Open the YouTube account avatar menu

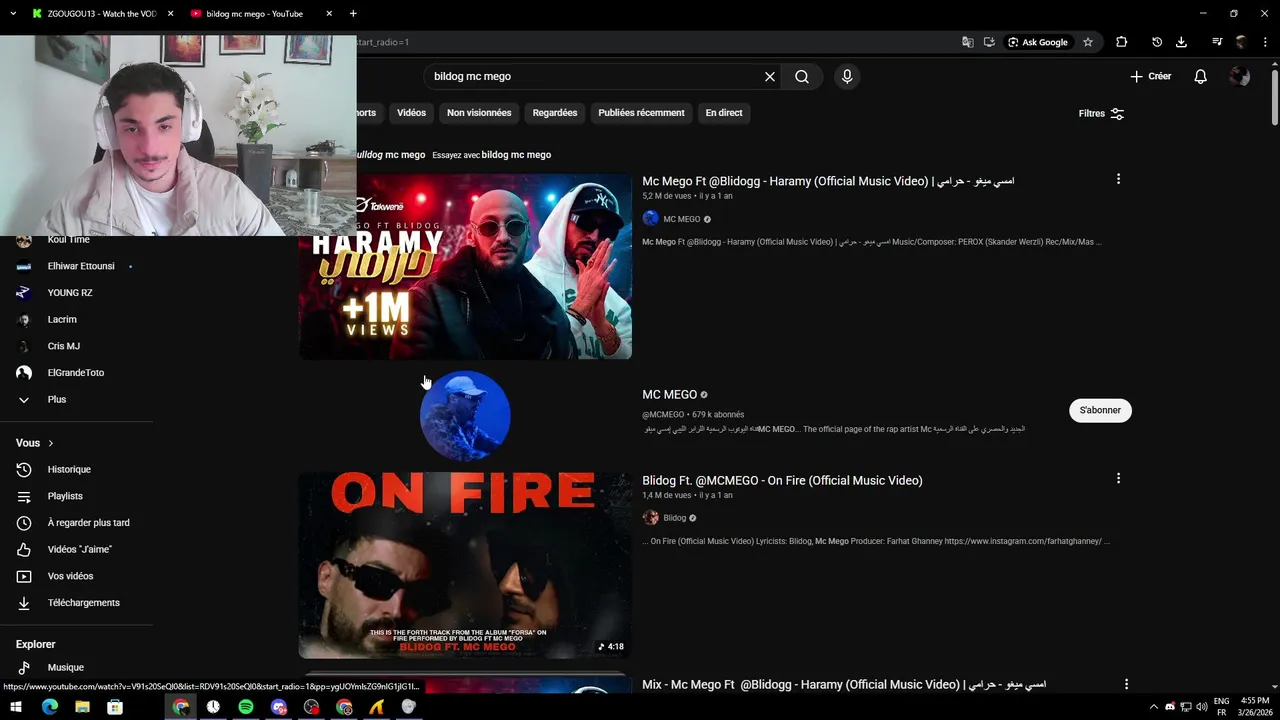tap(1240, 77)
